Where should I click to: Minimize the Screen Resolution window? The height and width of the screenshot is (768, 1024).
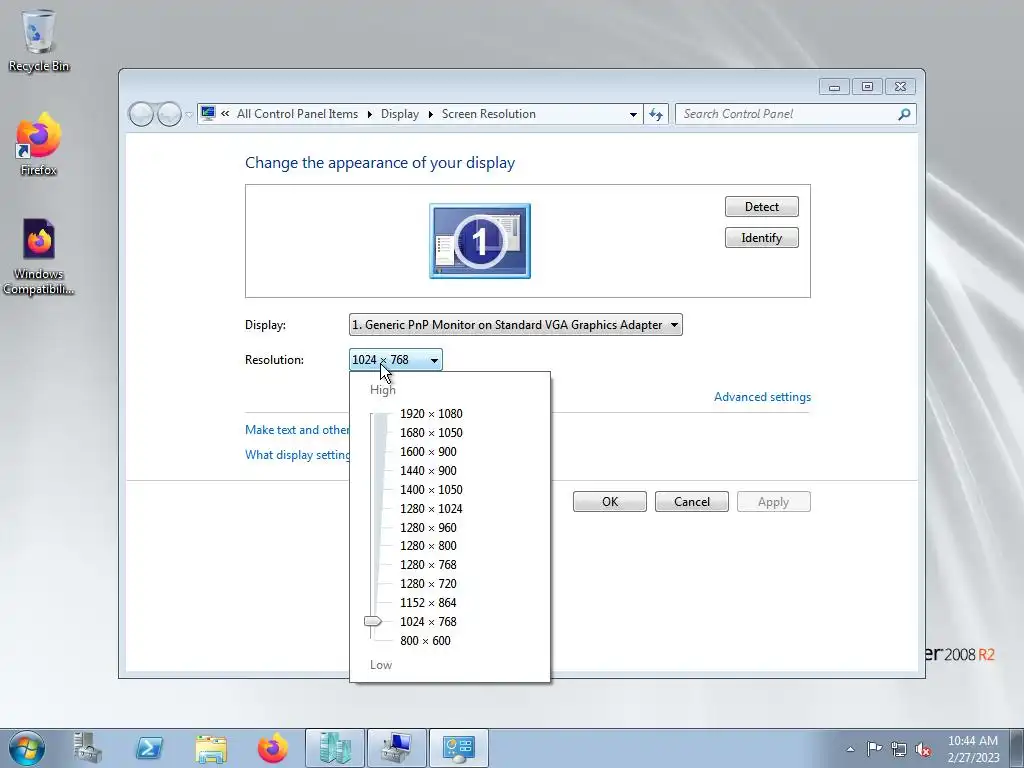[x=834, y=86]
